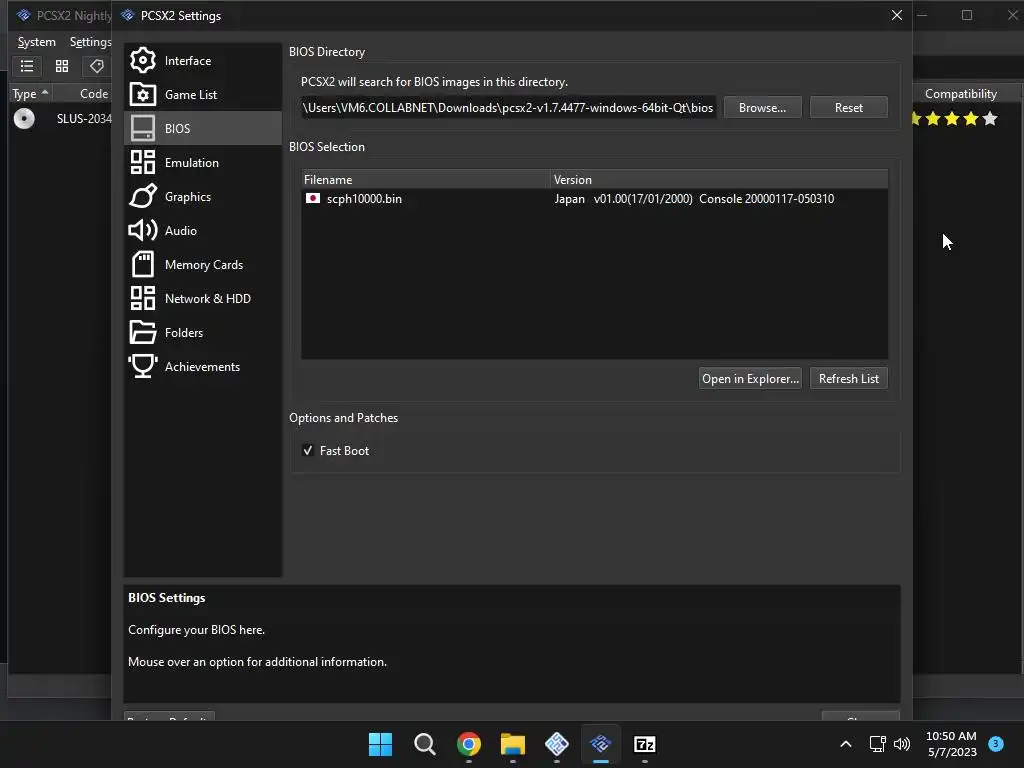Viewport: 1024px width, 768px height.
Task: Sort by Type column in main window
Action: tap(30, 94)
